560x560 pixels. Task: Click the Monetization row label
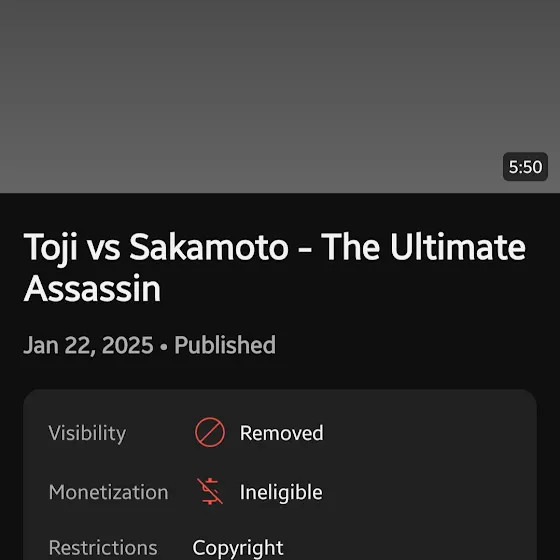tap(109, 492)
